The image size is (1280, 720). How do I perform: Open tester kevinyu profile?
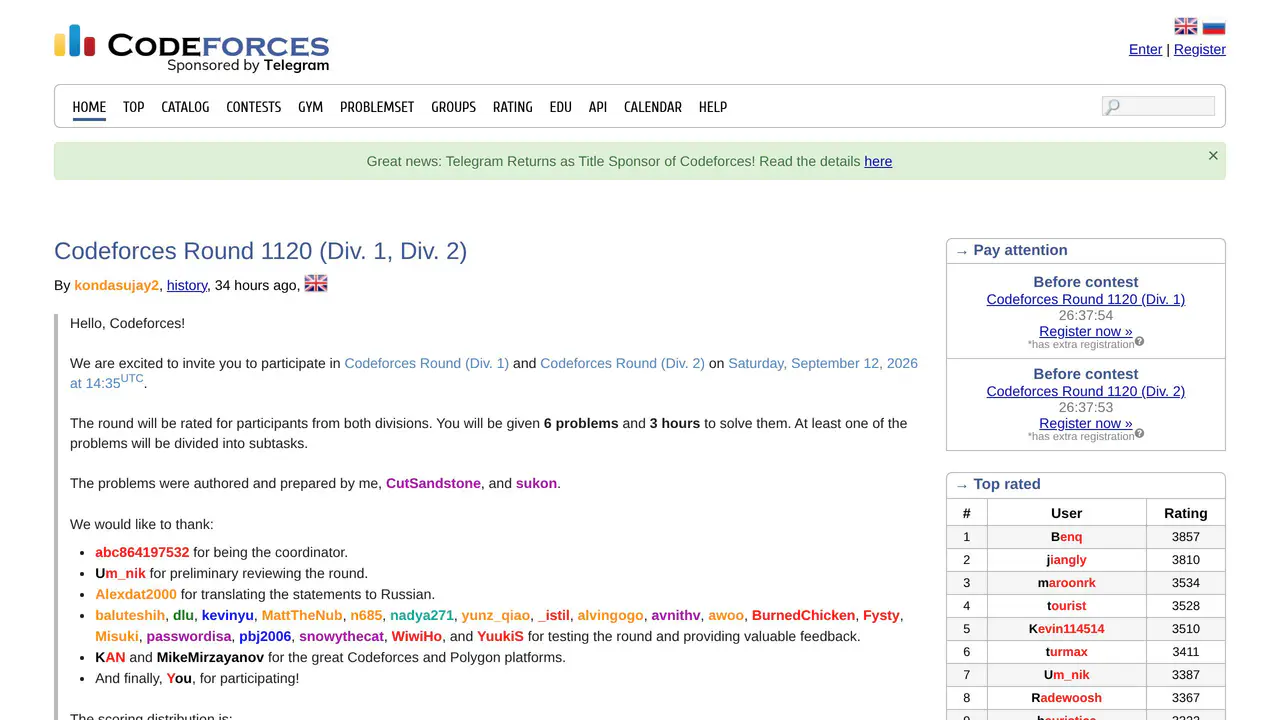[228, 615]
